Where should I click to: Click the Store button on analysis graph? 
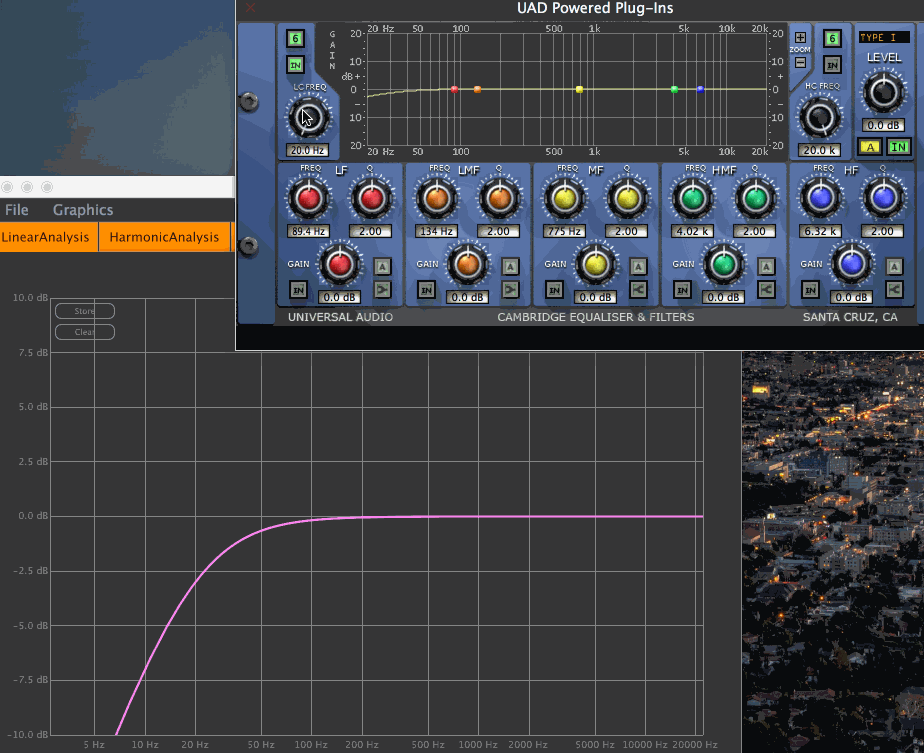(85, 311)
